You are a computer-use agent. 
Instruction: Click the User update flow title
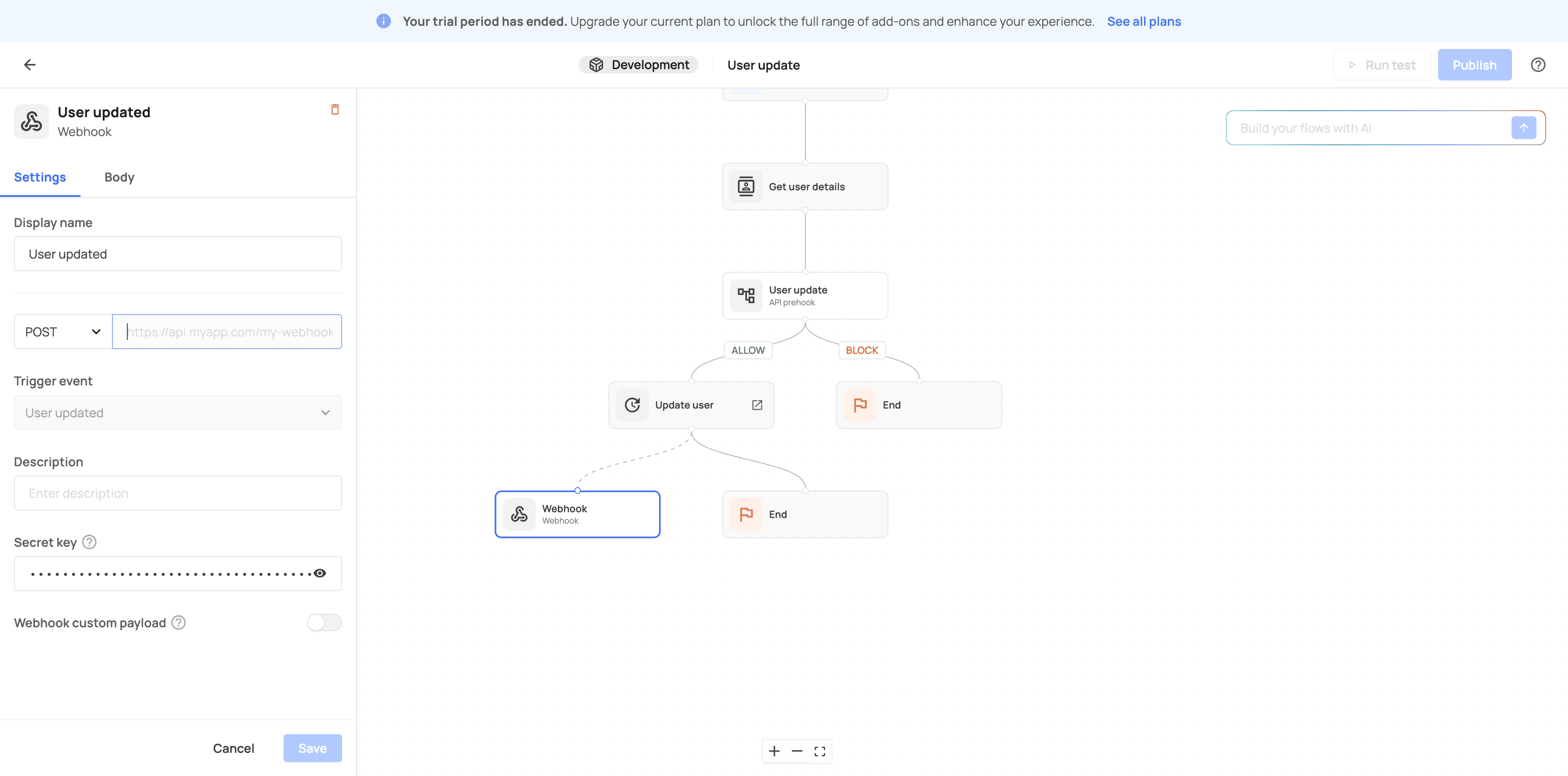[x=763, y=65]
